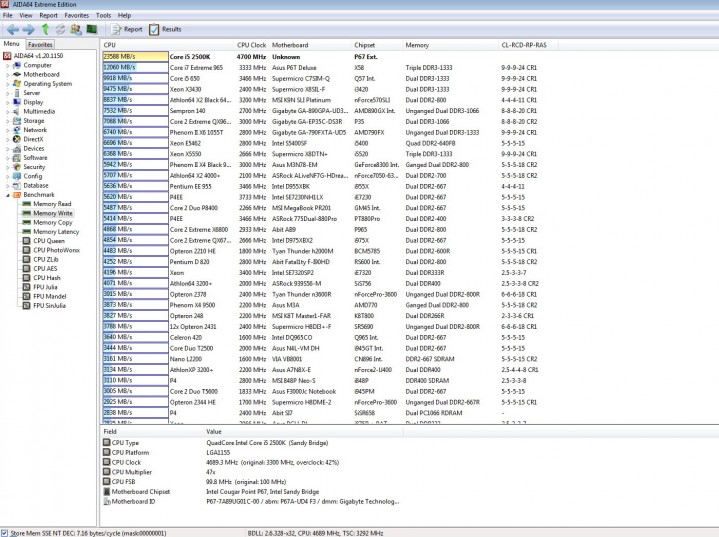
Task: Switch to the Menu tab
Action: pos(11,44)
